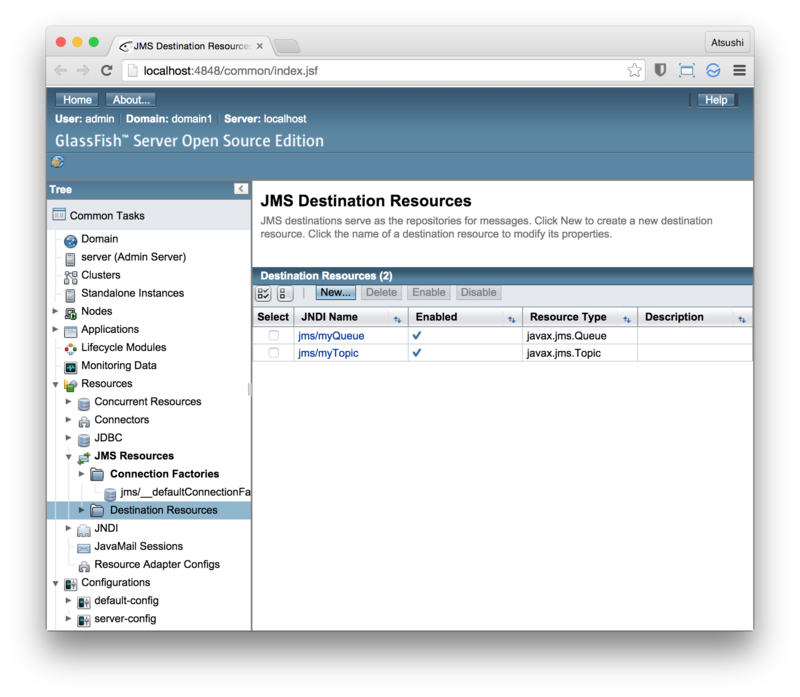The height and width of the screenshot is (697, 800).
Task: Expand the Nodes tree node
Action: click(x=56, y=311)
